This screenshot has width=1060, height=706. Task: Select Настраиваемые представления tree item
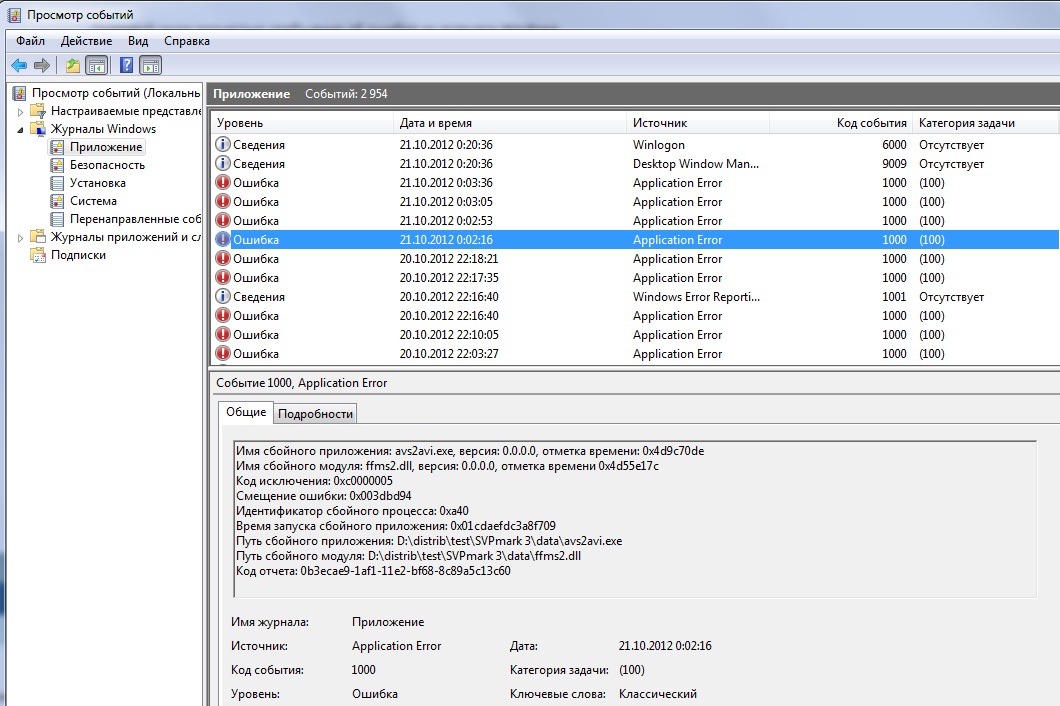coord(126,111)
